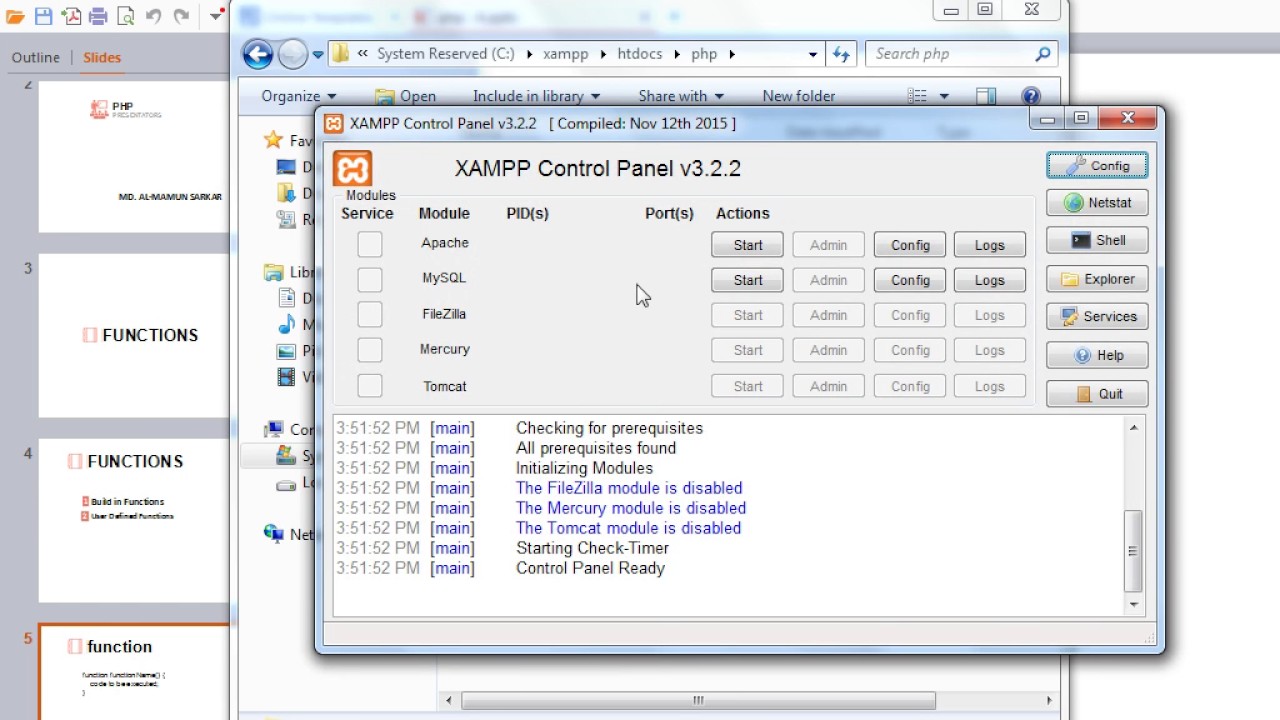
Task: Open the Share with dropdown
Action: [x=680, y=96]
